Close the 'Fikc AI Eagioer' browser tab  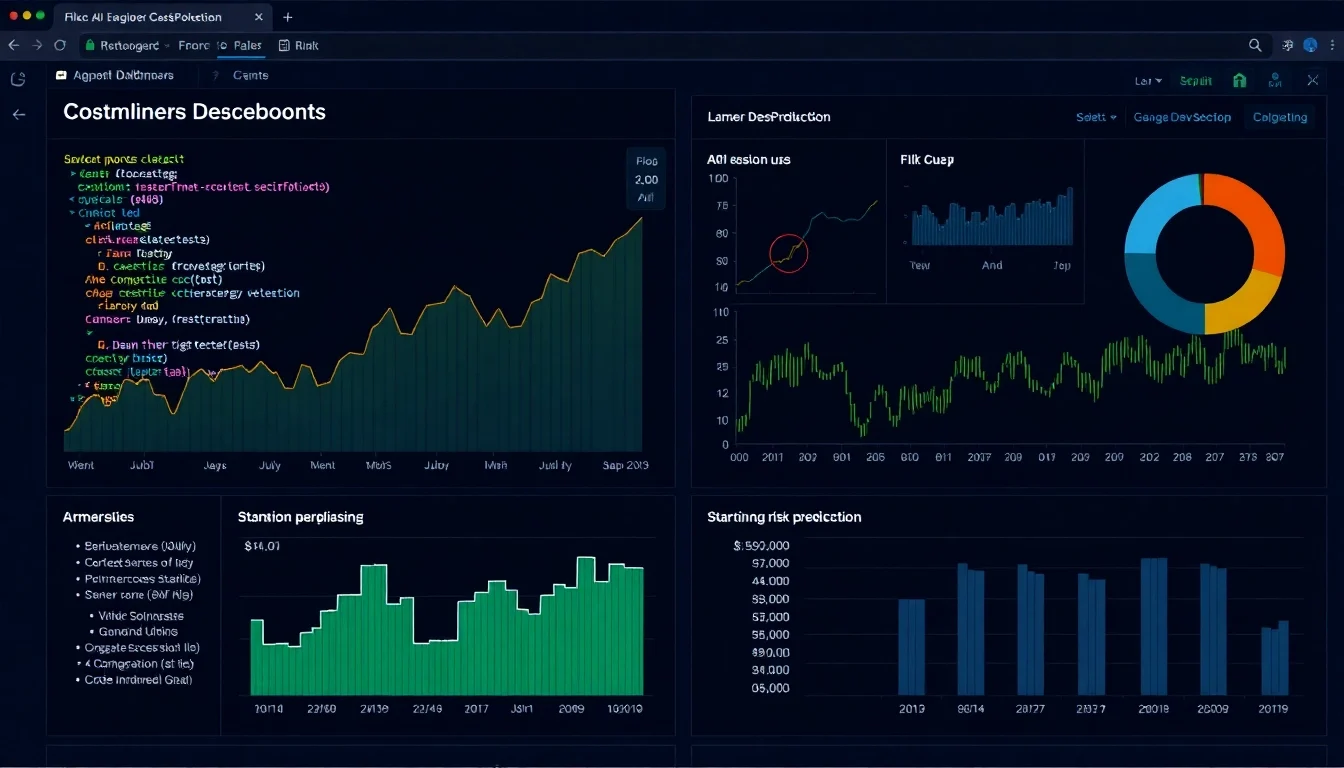tap(259, 17)
